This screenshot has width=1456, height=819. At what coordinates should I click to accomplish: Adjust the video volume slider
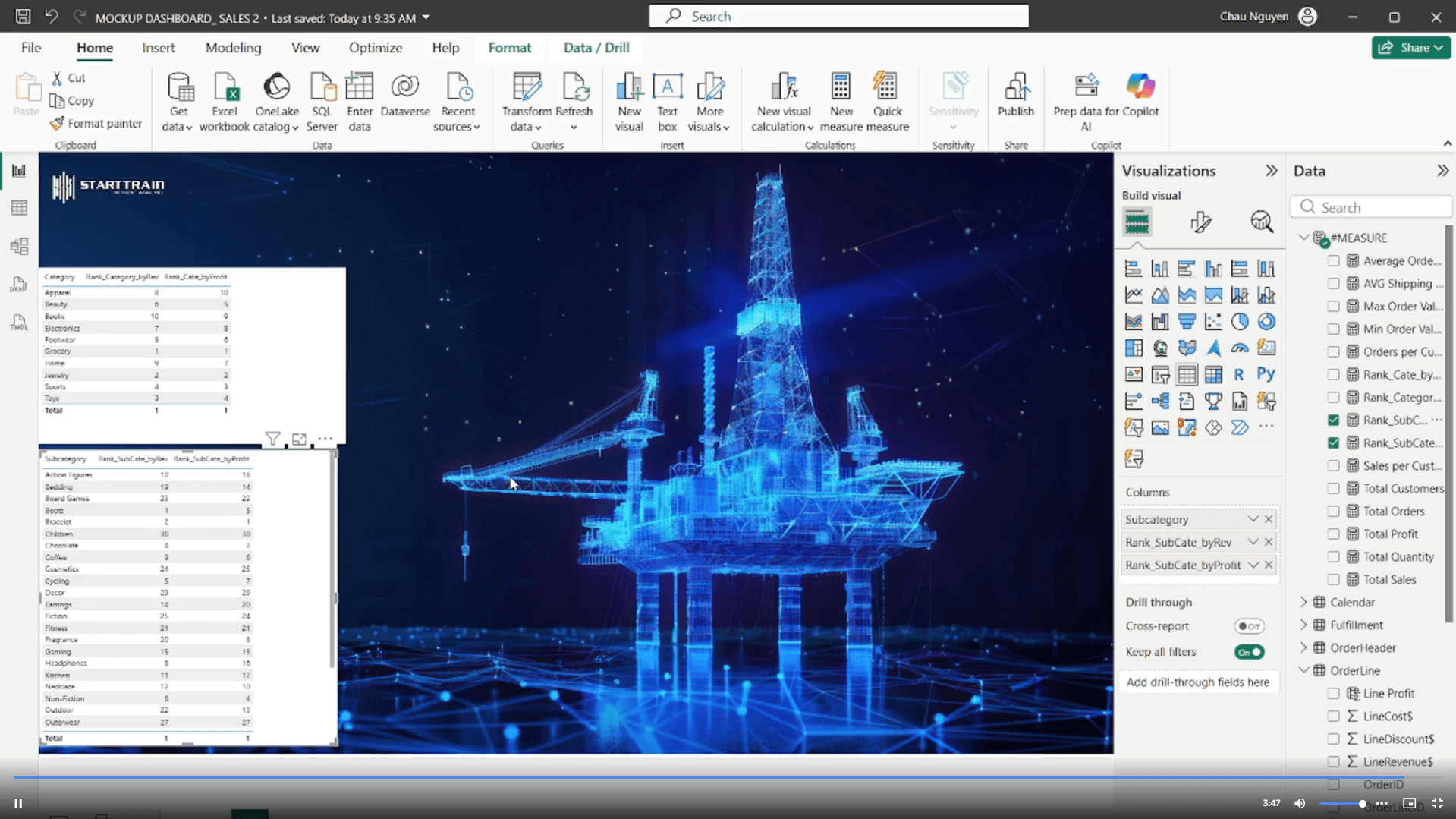(x=1342, y=803)
